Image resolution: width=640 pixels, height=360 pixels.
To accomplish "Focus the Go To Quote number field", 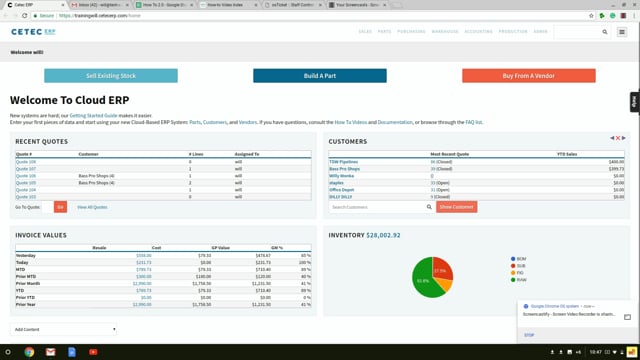I will tap(47, 207).
